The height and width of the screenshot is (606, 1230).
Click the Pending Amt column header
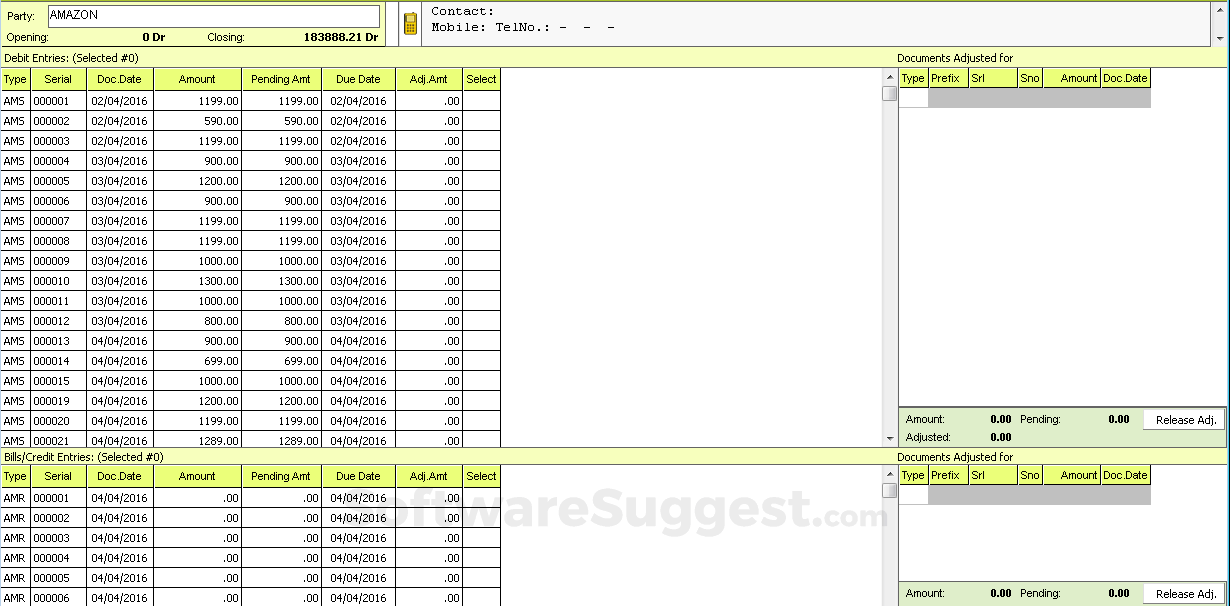[x=280, y=79]
